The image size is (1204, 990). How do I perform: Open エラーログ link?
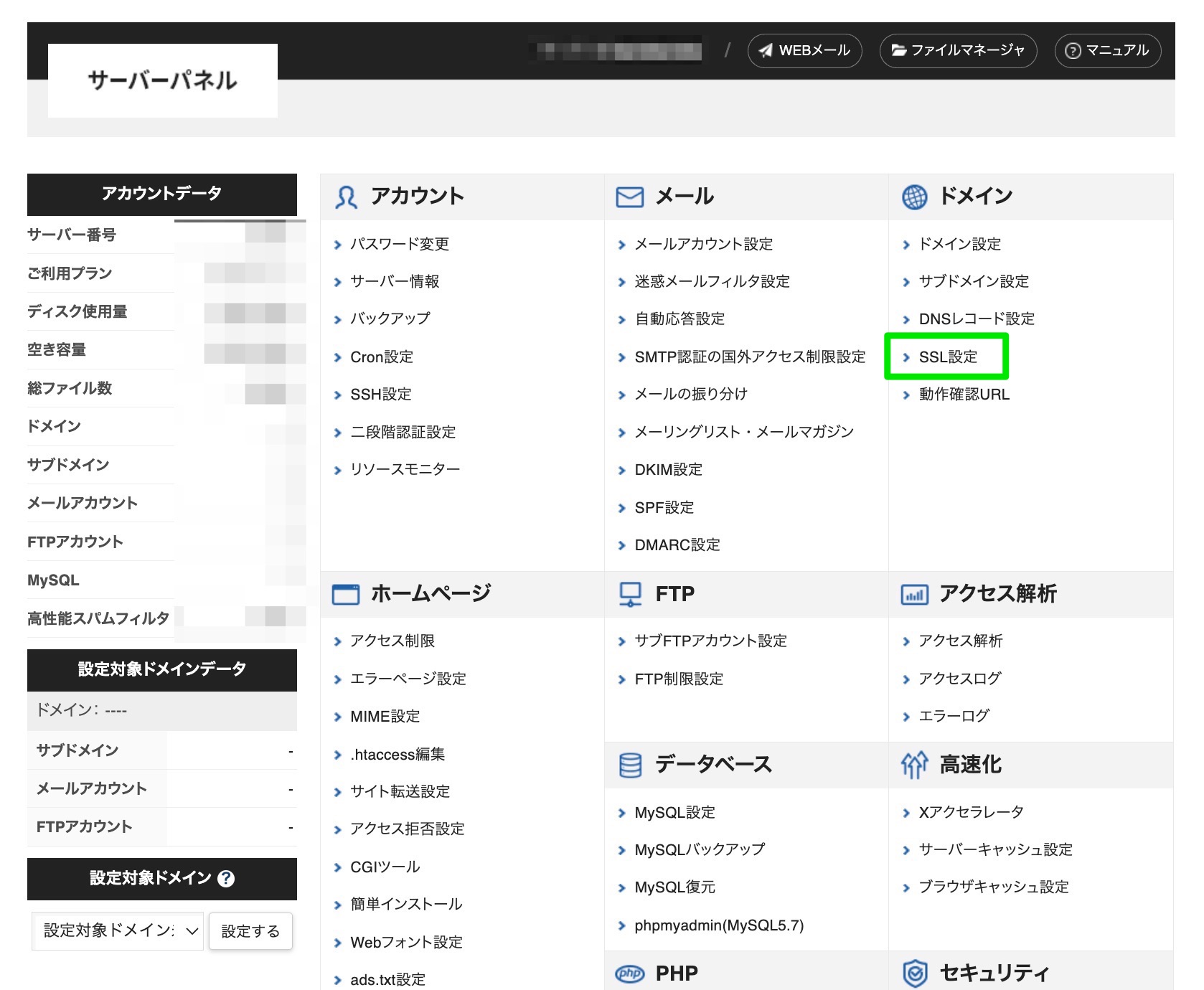point(954,716)
